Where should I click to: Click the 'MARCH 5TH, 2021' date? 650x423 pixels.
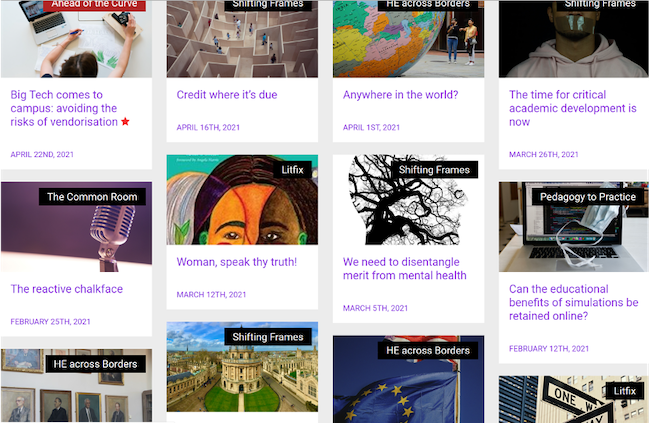[x=375, y=308]
